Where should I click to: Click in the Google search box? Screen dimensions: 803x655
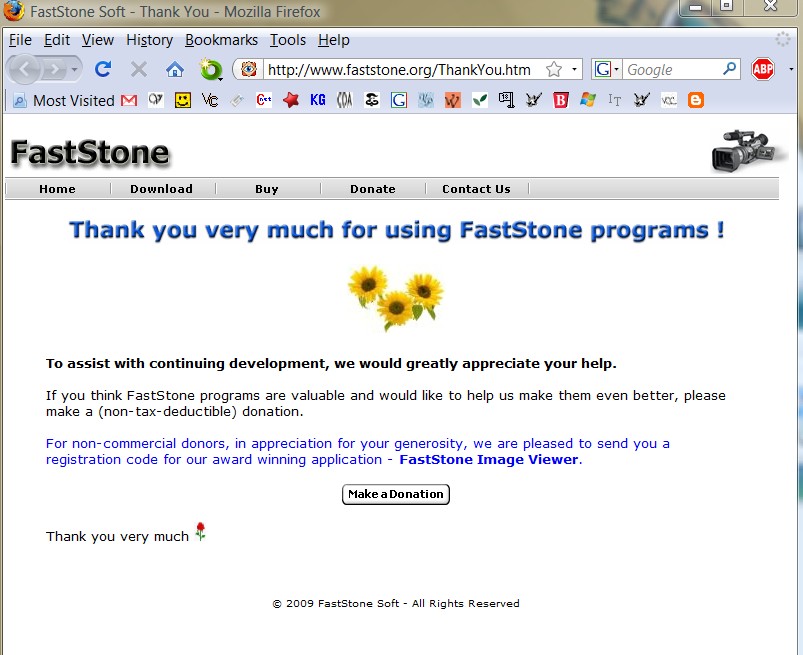pos(672,69)
